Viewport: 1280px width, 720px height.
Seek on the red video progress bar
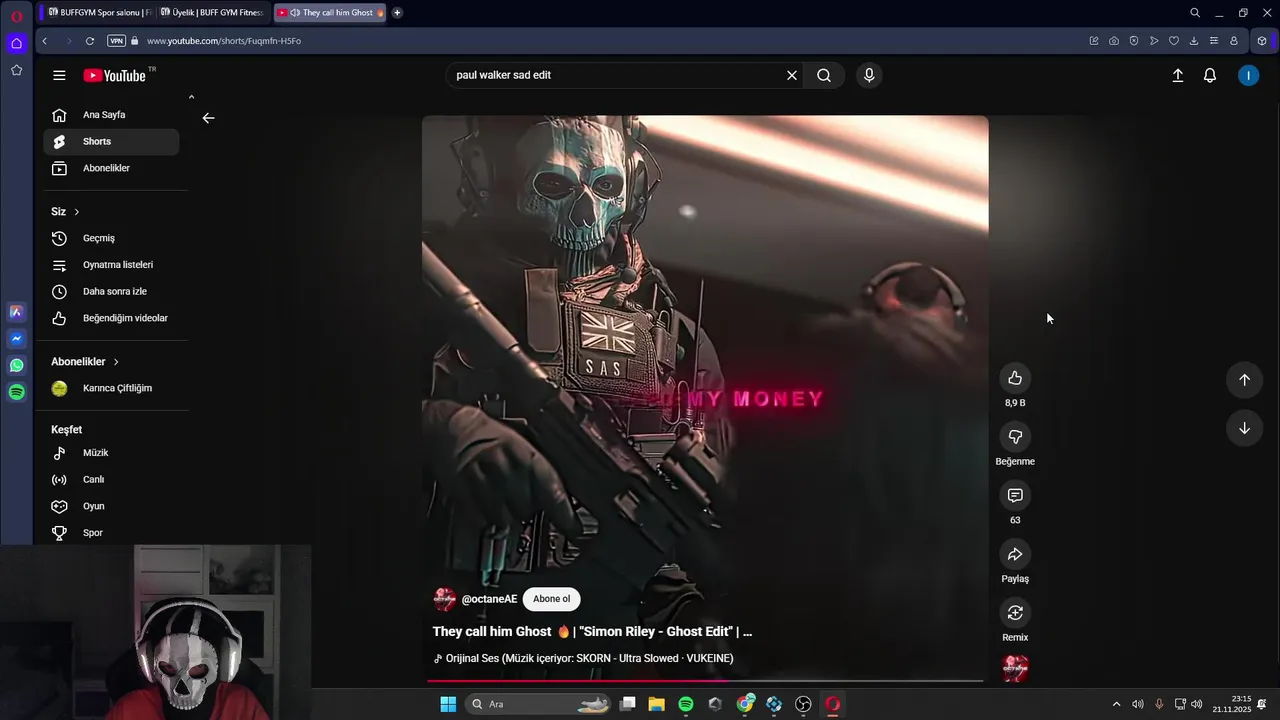[x=705, y=681]
